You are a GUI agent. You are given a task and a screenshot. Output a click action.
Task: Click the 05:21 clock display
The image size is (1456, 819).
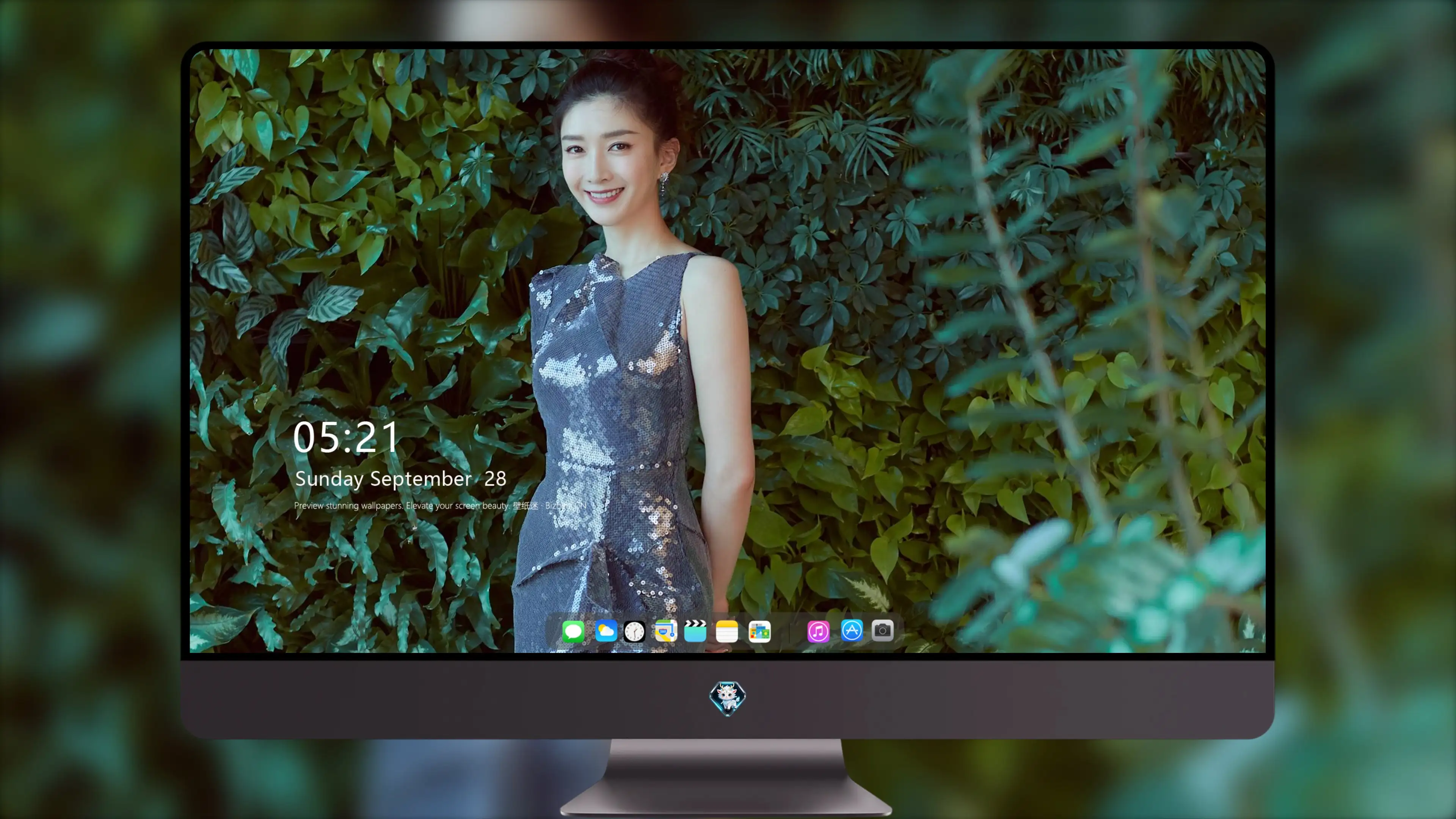(x=346, y=438)
